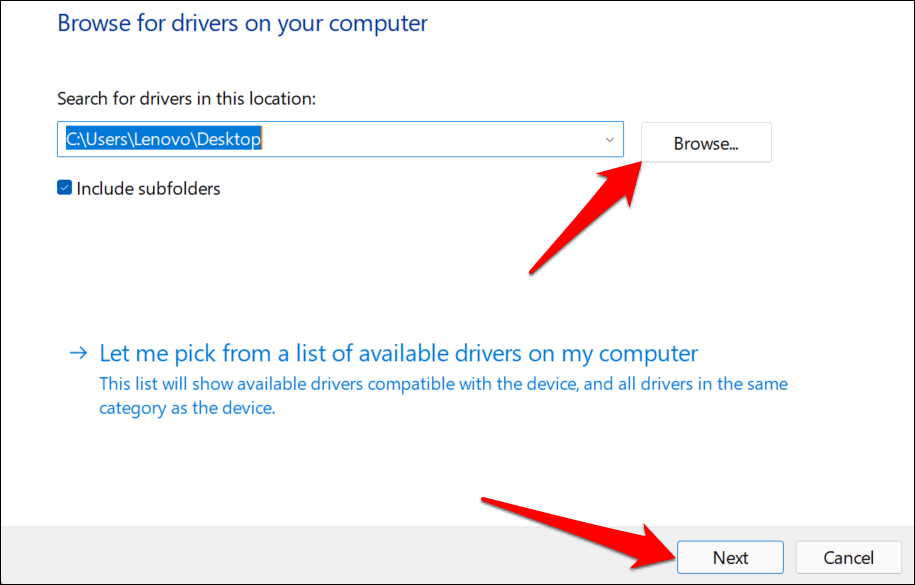Click the "Include subfolders" label text
The image size is (915, 585).
[148, 188]
